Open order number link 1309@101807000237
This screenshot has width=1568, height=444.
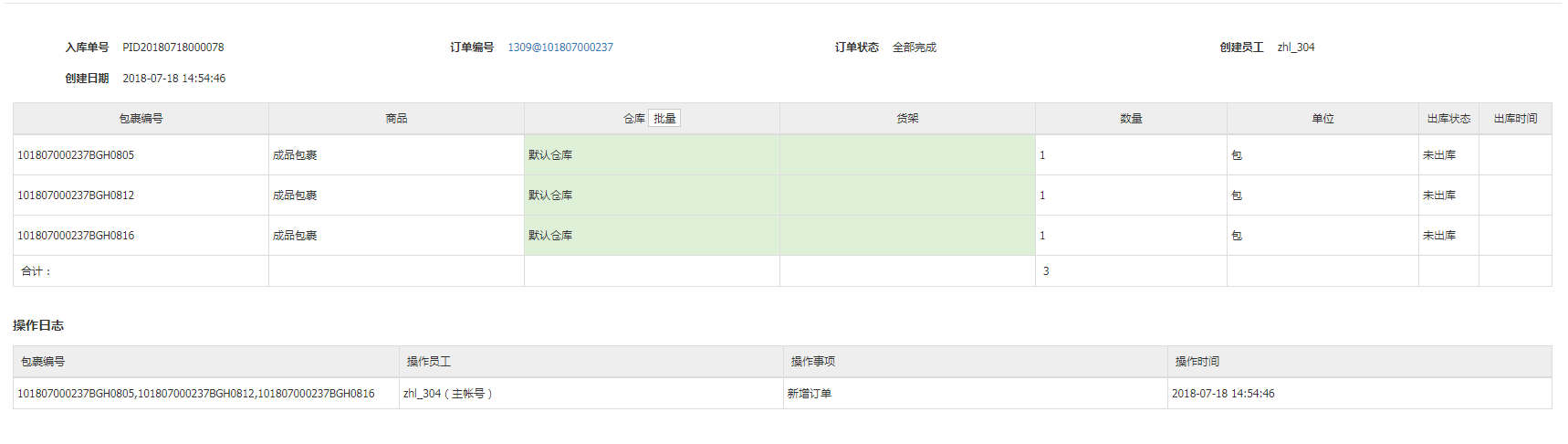[x=560, y=48]
